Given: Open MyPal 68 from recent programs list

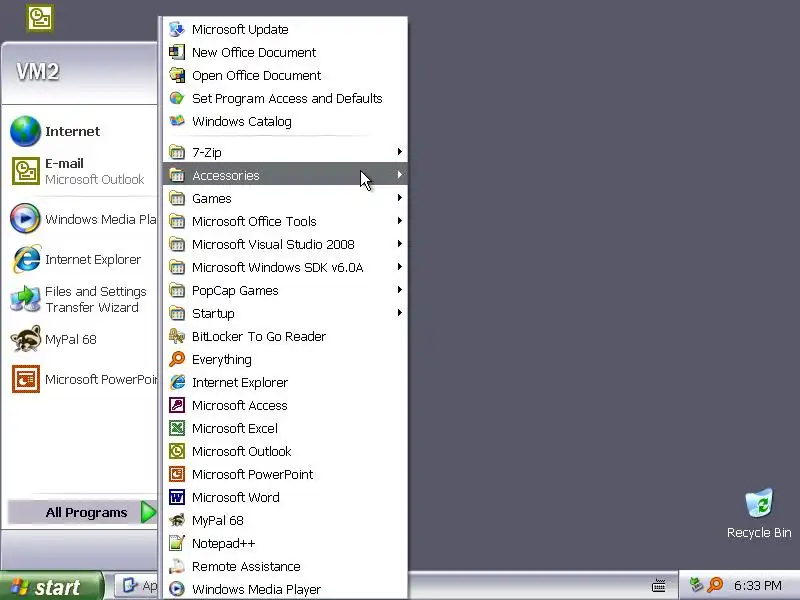Looking at the screenshot, I should click(83, 339).
